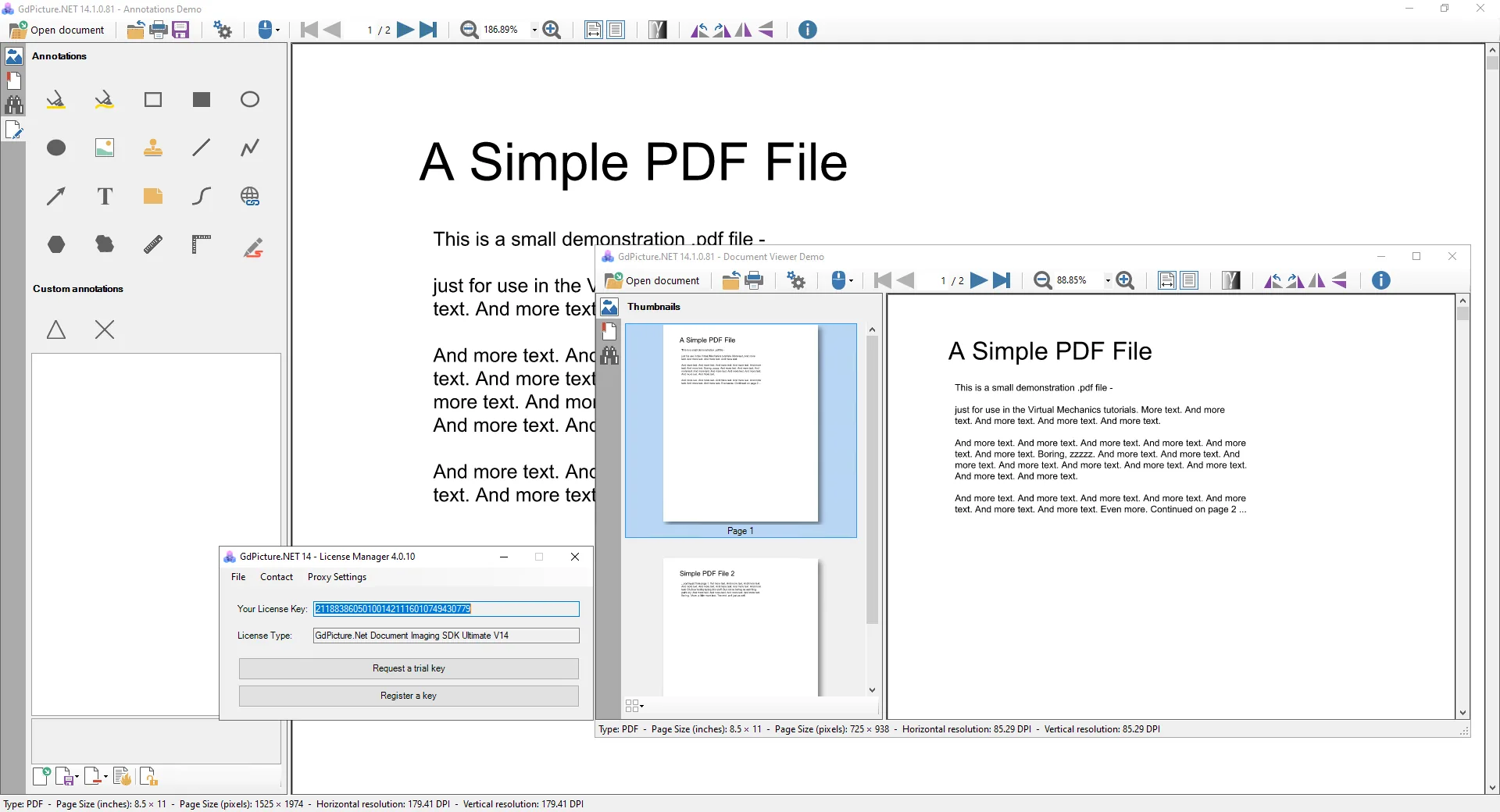This screenshot has width=1500, height=812.
Task: Open the thumbnail size dropdown below thumbnails
Action: (x=634, y=706)
